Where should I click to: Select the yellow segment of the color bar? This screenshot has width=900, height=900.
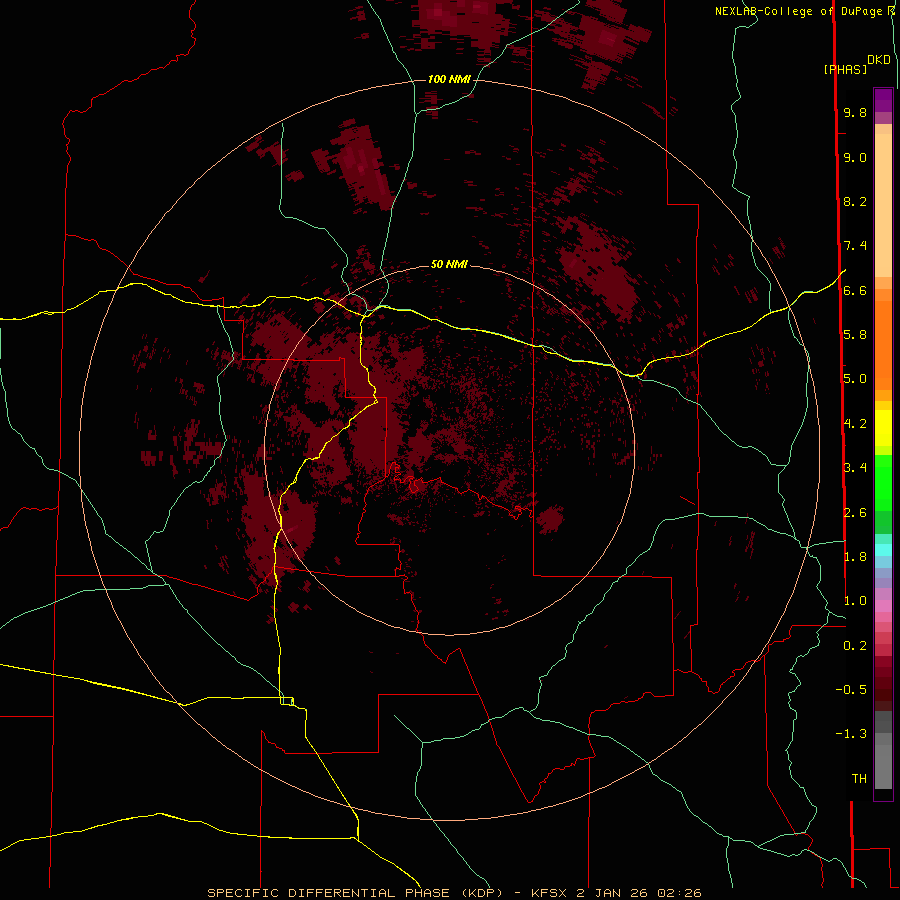[883, 428]
